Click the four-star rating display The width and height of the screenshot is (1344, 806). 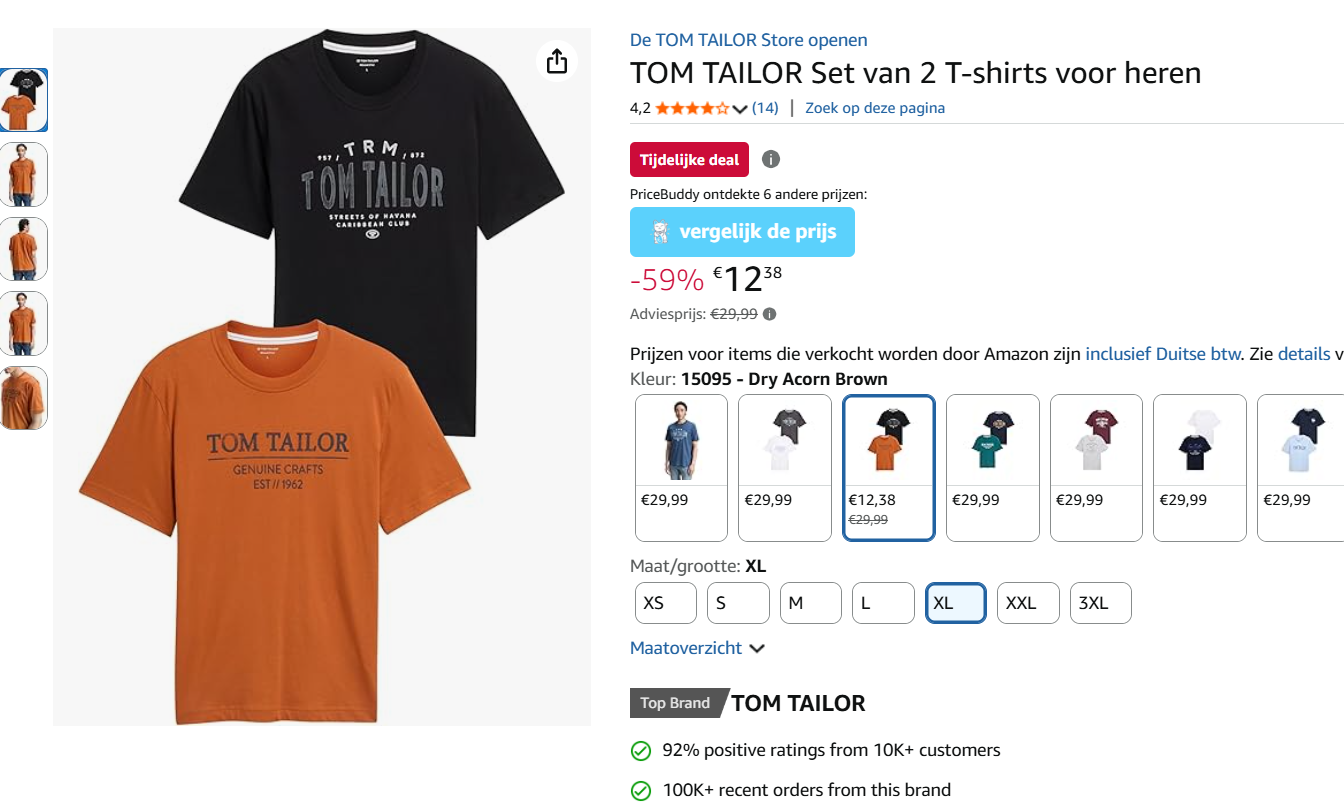point(689,107)
